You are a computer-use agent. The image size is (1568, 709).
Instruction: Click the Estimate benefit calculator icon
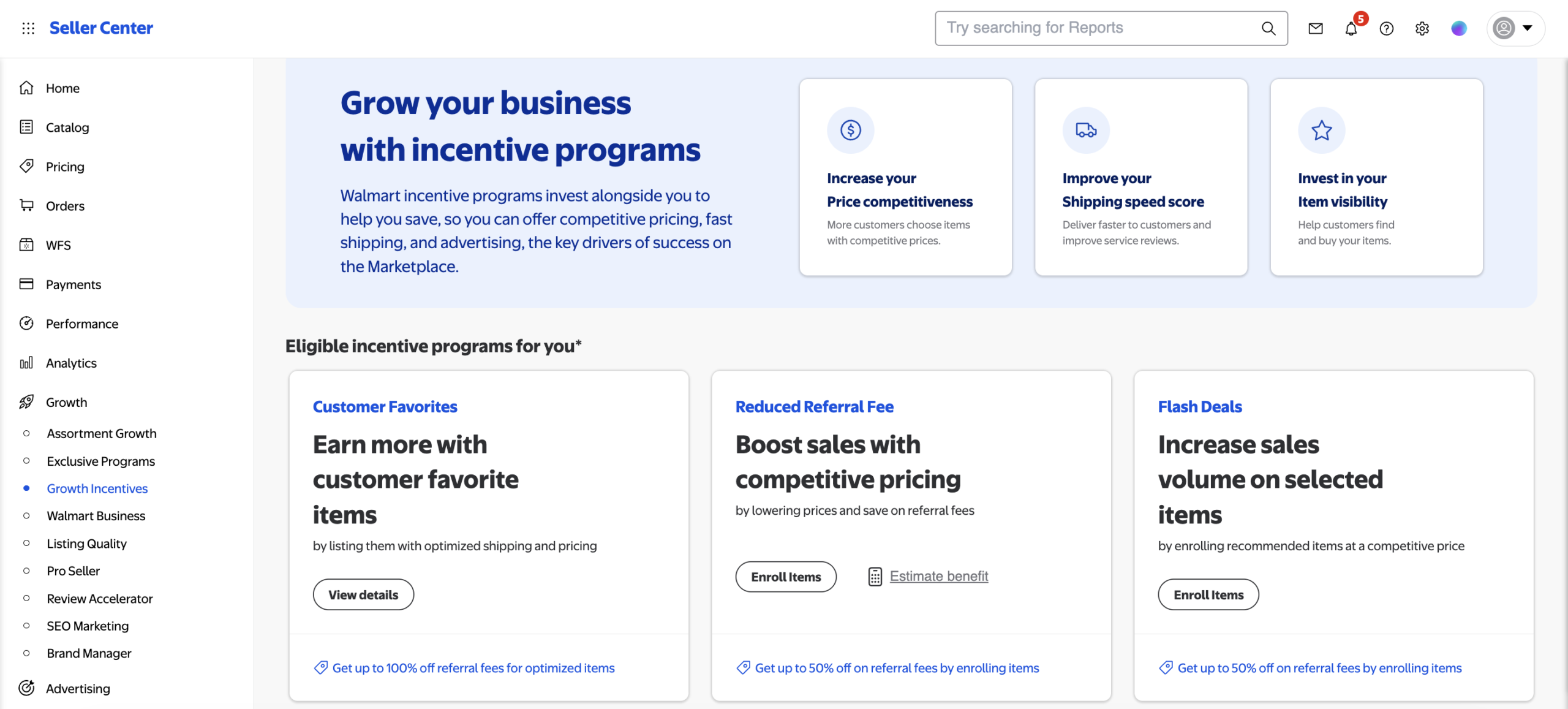pyautogui.click(x=875, y=577)
